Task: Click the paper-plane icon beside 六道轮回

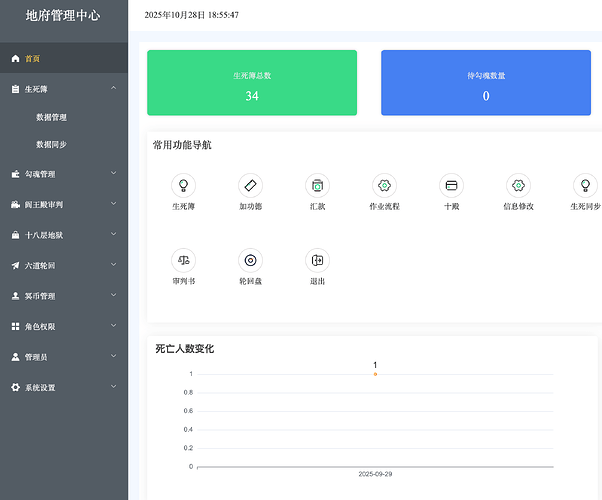Action: tap(15, 265)
